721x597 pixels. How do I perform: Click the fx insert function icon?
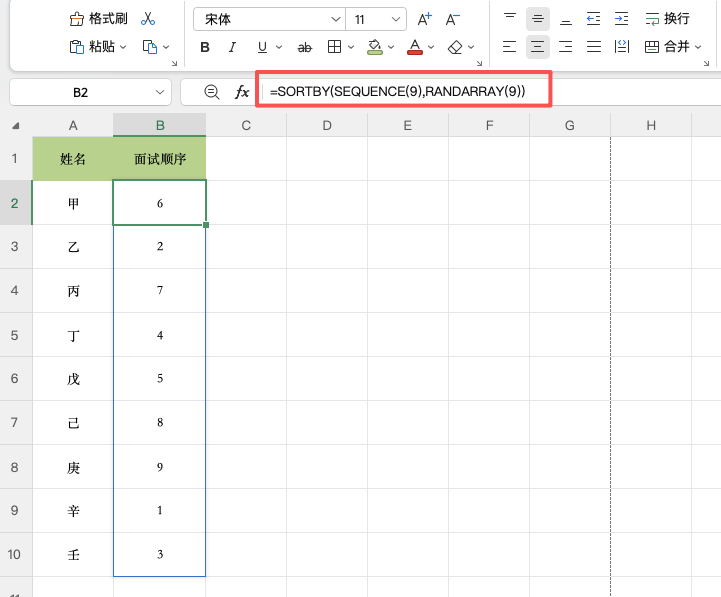pos(242,92)
